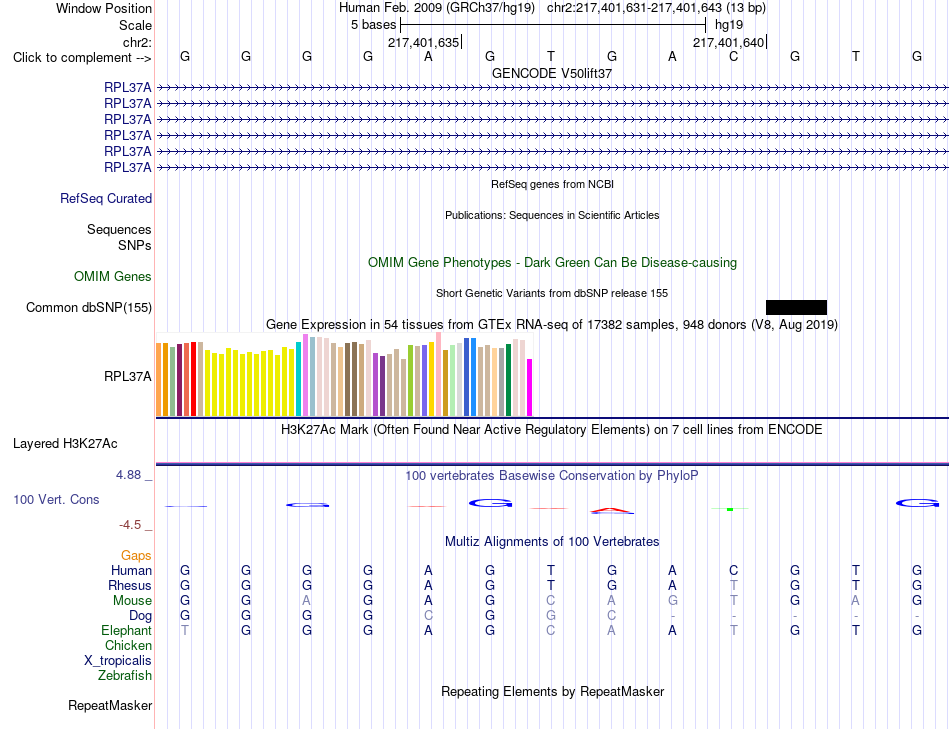Click the hg19 label next to the scale bar

(x=729, y=25)
